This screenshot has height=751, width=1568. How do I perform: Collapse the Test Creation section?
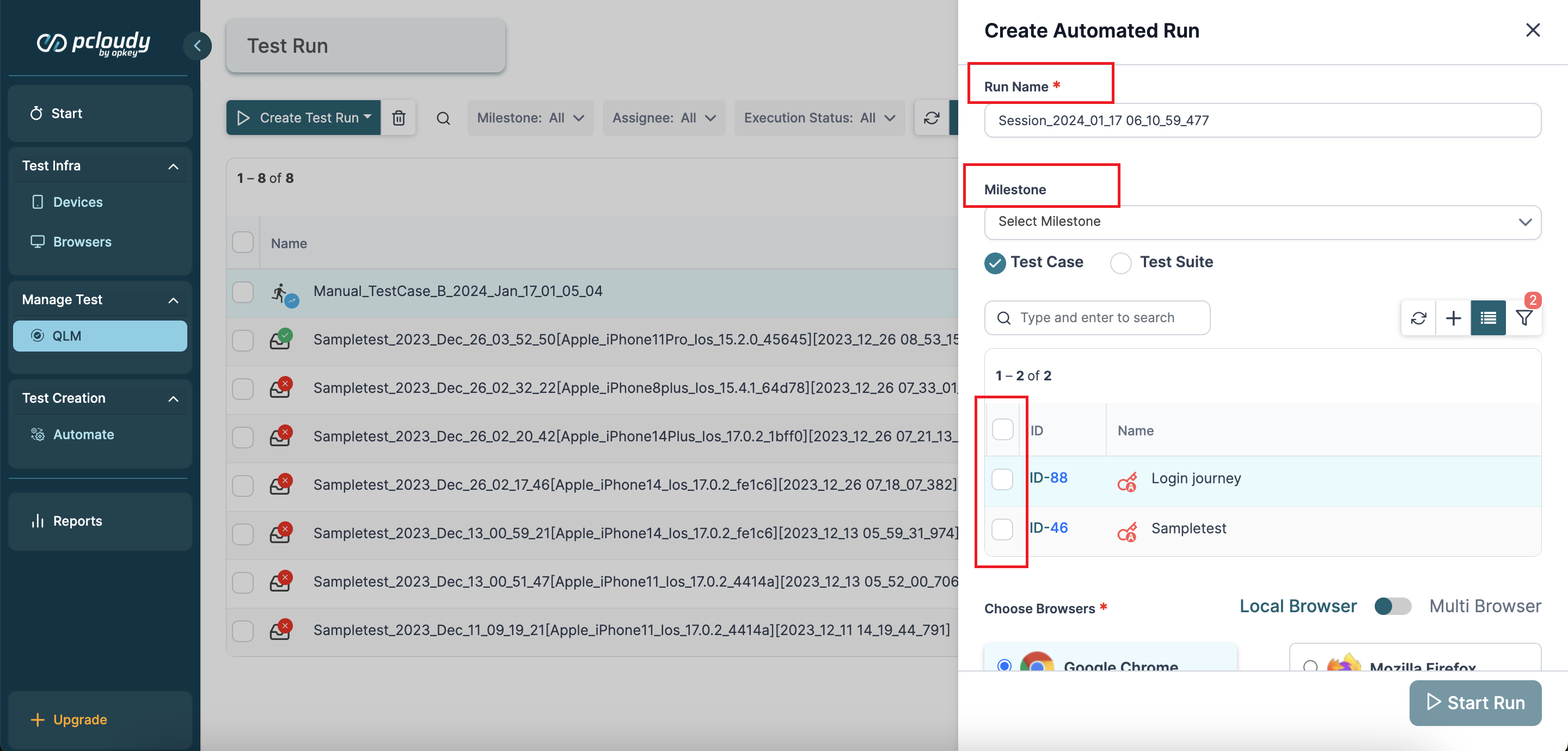[173, 398]
